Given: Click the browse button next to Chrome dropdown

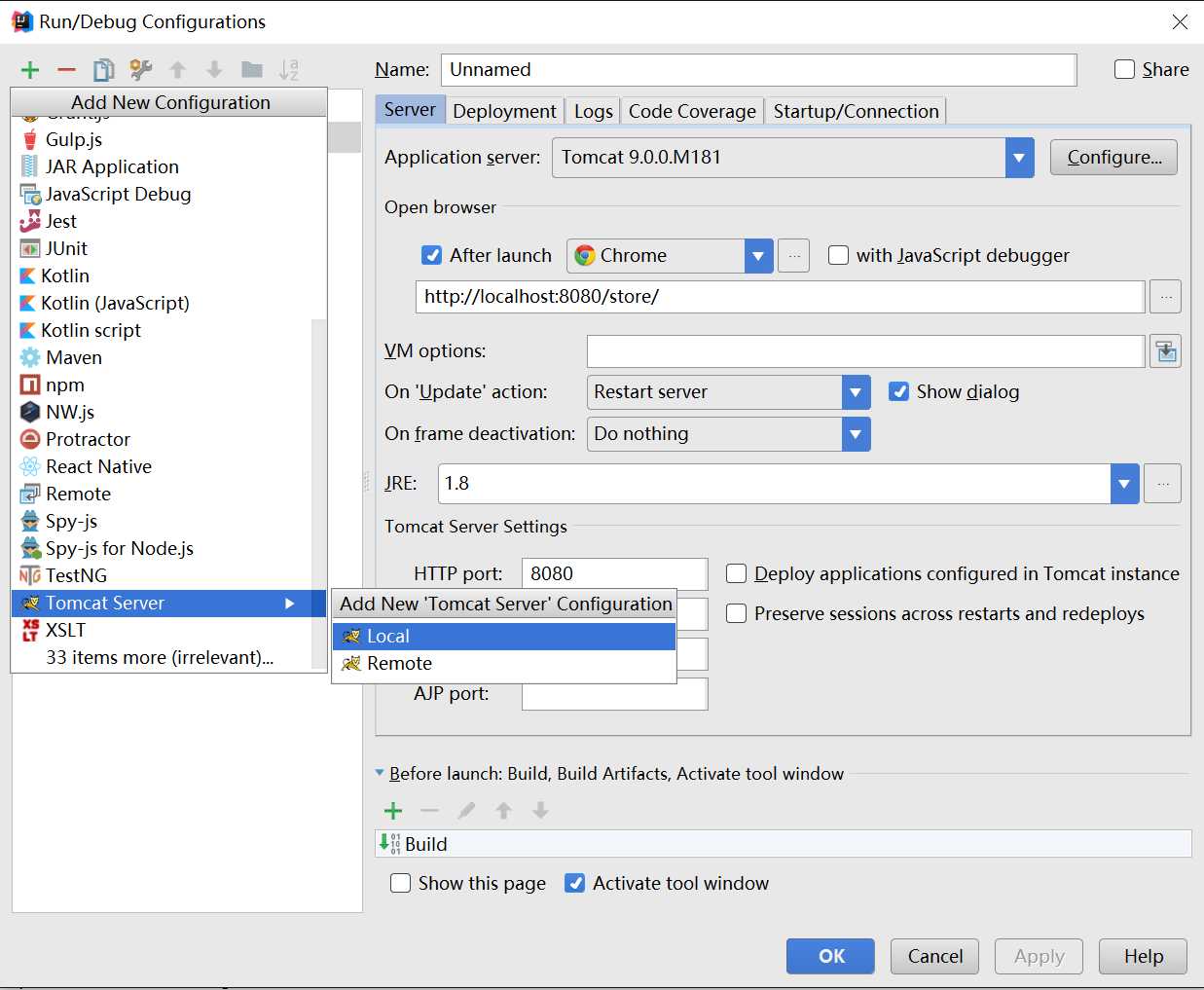Looking at the screenshot, I should click(794, 256).
